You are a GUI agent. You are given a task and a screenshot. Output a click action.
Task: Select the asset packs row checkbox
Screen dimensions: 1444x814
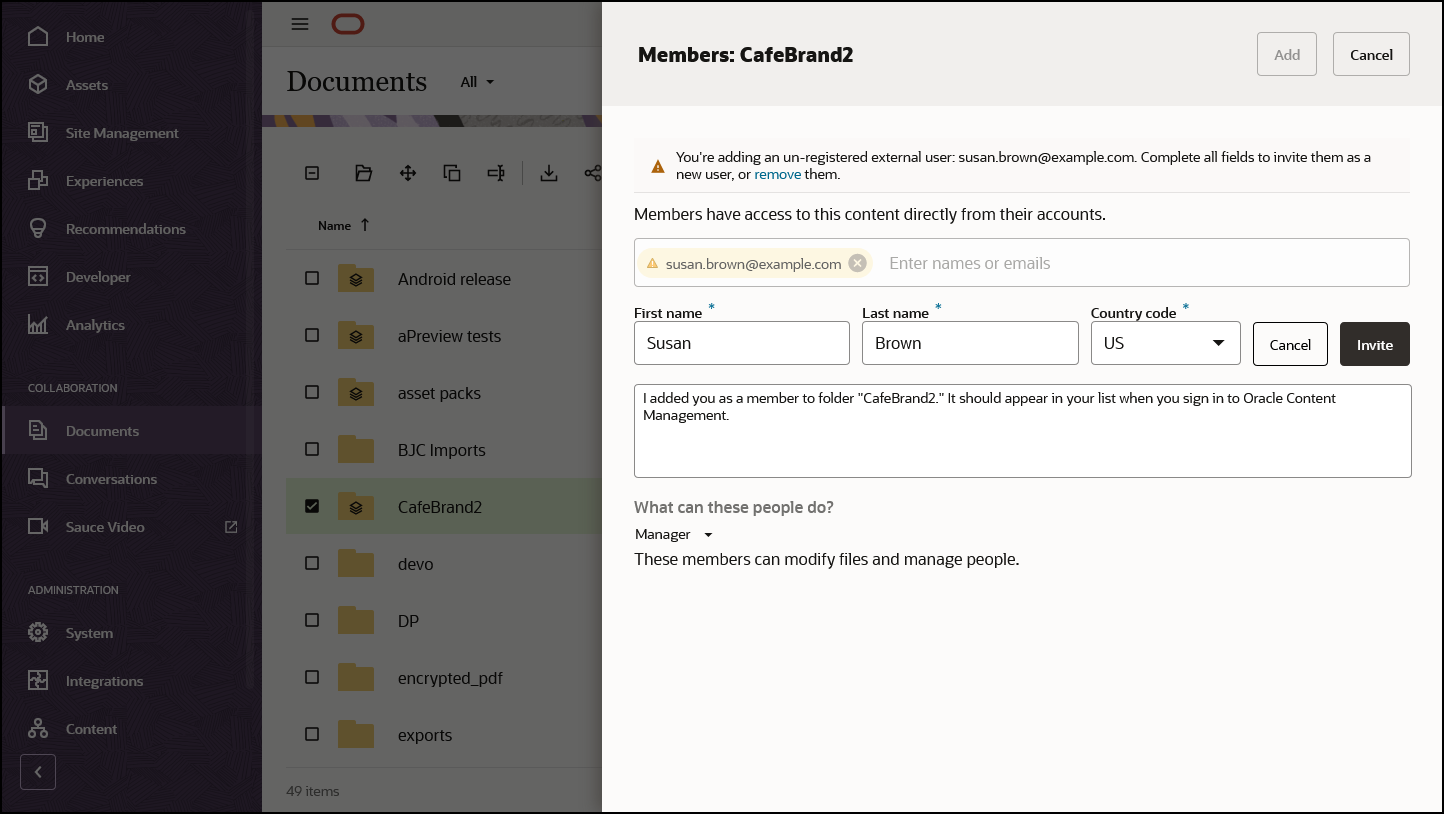(312, 392)
